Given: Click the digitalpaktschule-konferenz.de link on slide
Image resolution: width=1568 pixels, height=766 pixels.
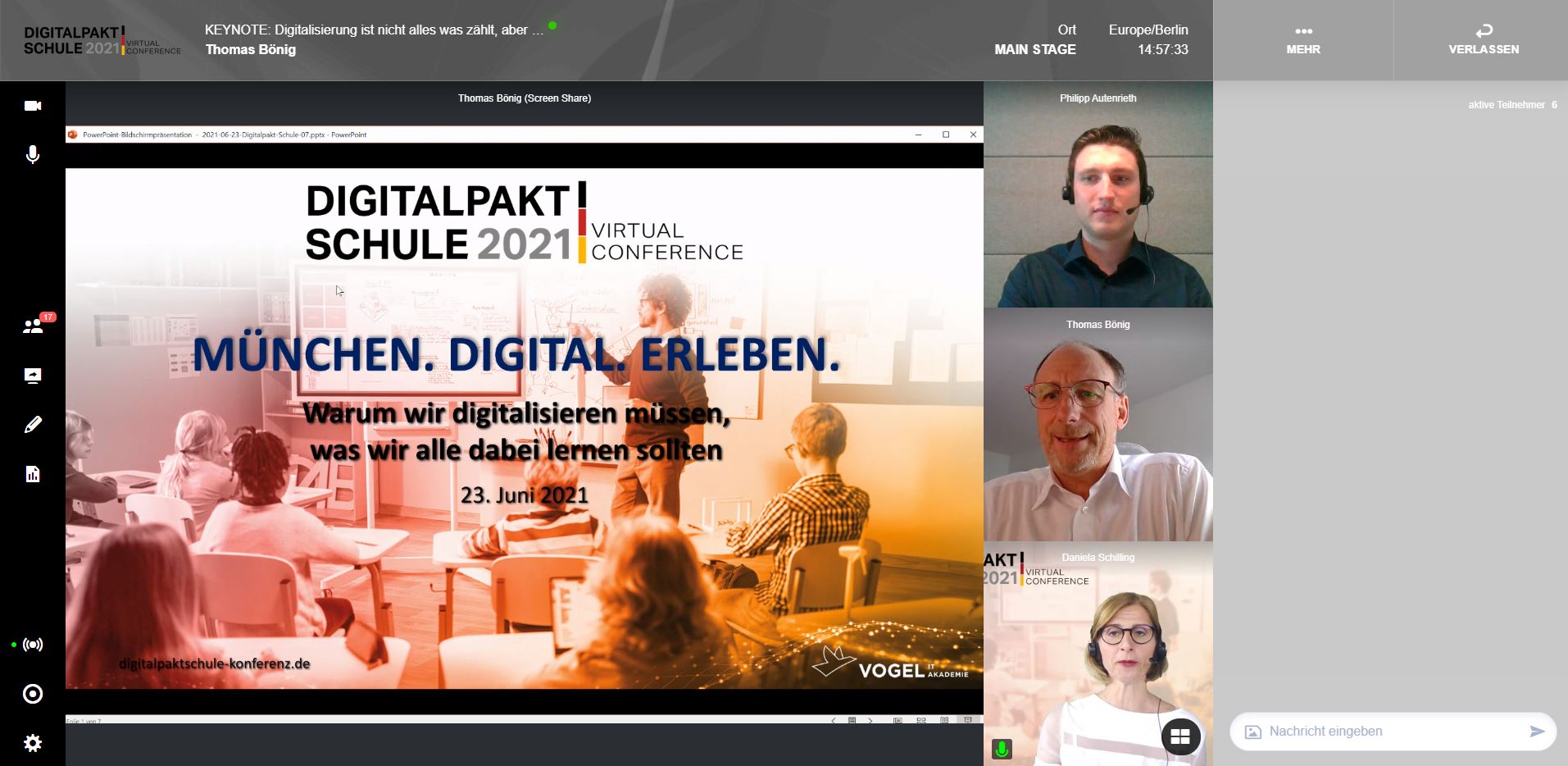Looking at the screenshot, I should coord(215,663).
